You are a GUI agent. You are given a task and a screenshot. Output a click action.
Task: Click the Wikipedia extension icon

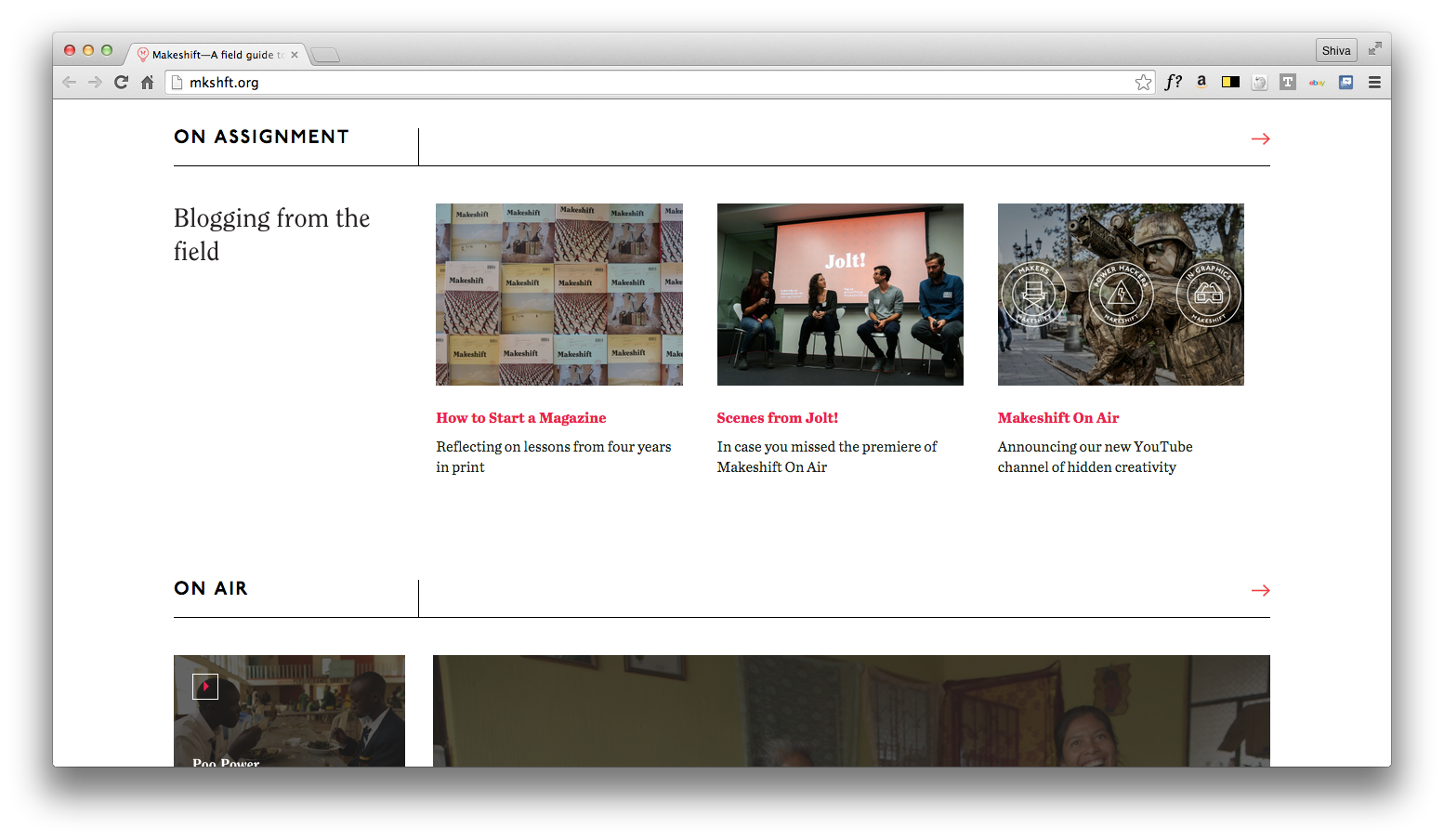[x=1259, y=83]
